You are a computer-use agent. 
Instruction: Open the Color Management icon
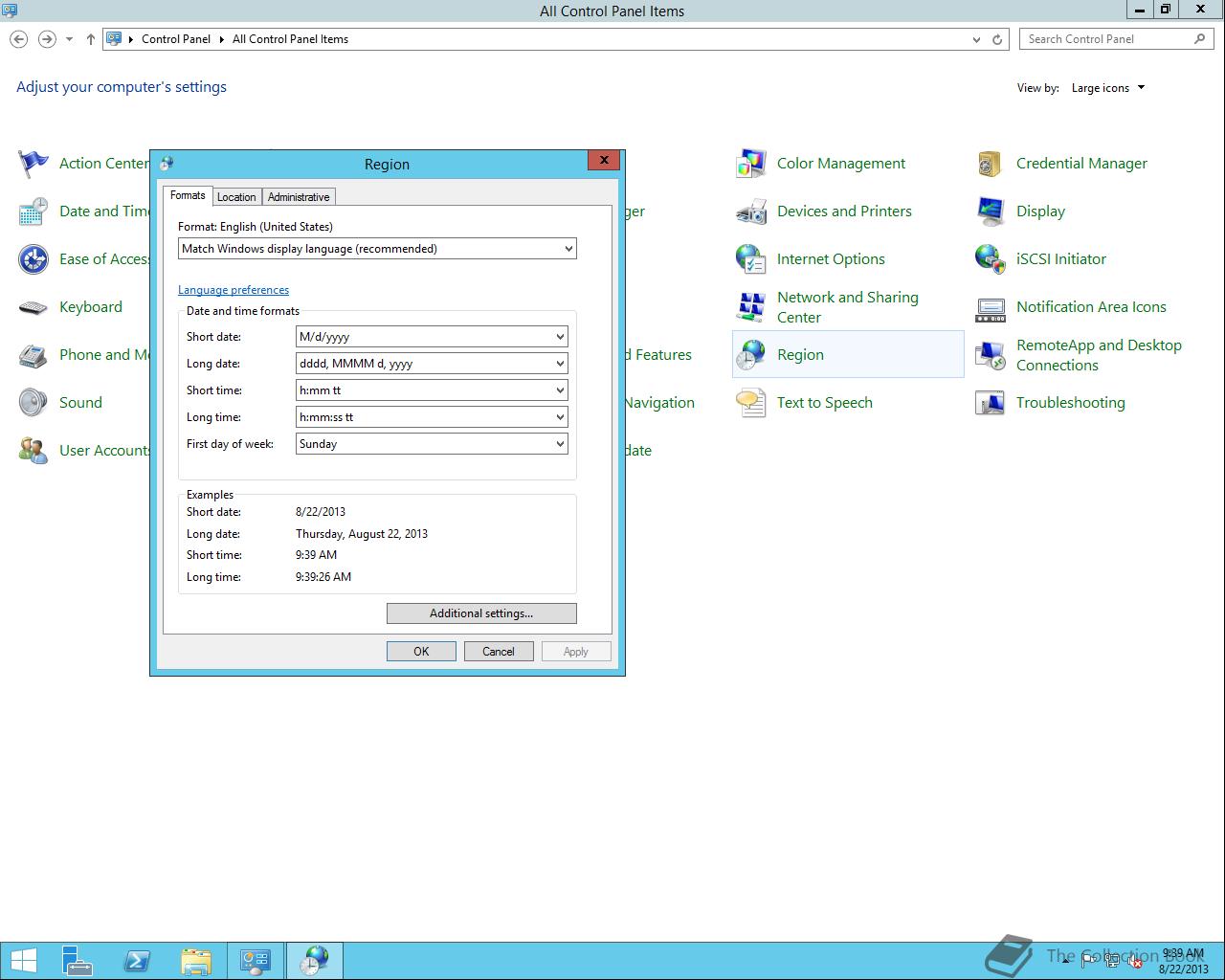751,164
